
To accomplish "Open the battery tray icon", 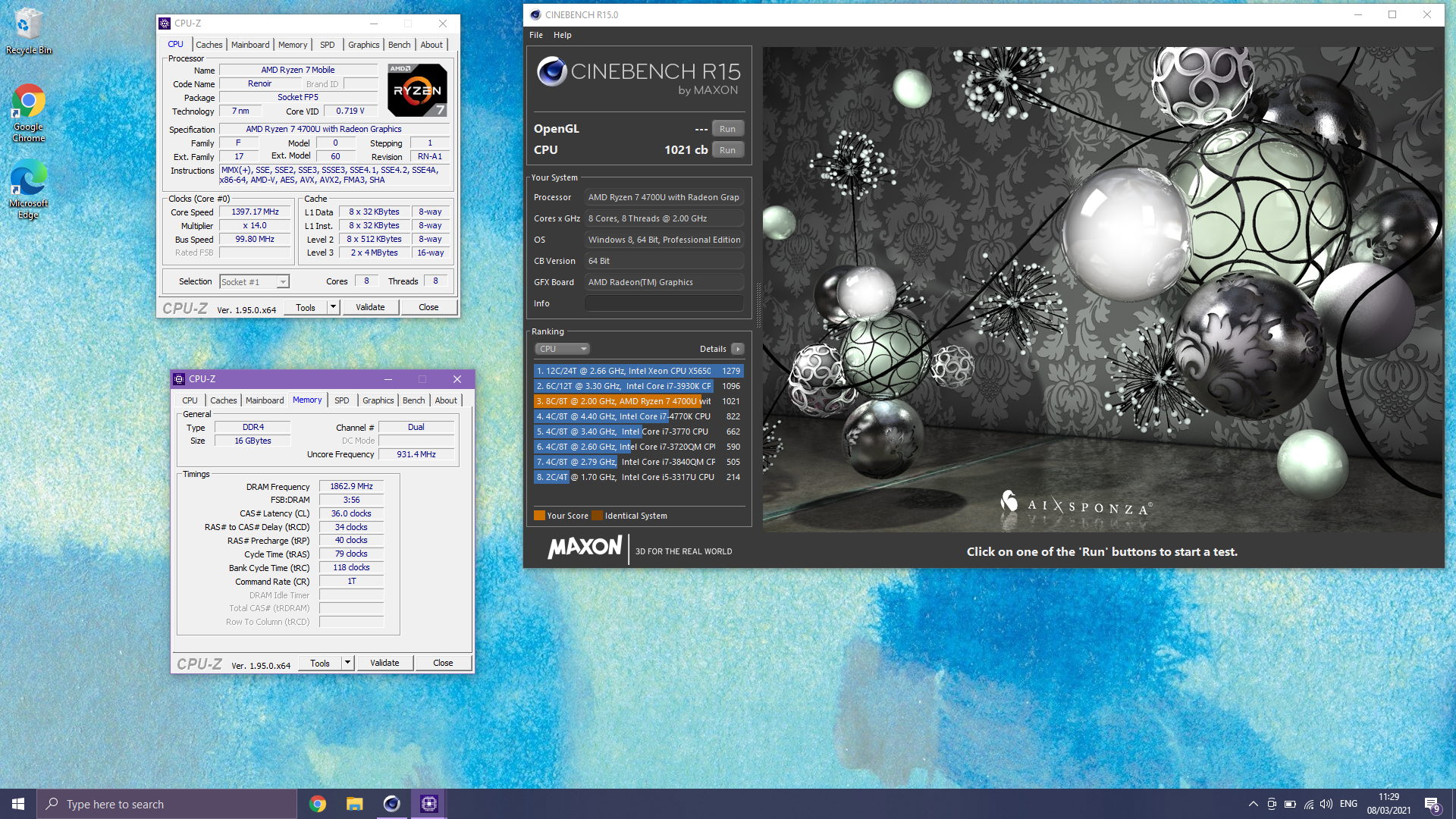I will 1290,804.
